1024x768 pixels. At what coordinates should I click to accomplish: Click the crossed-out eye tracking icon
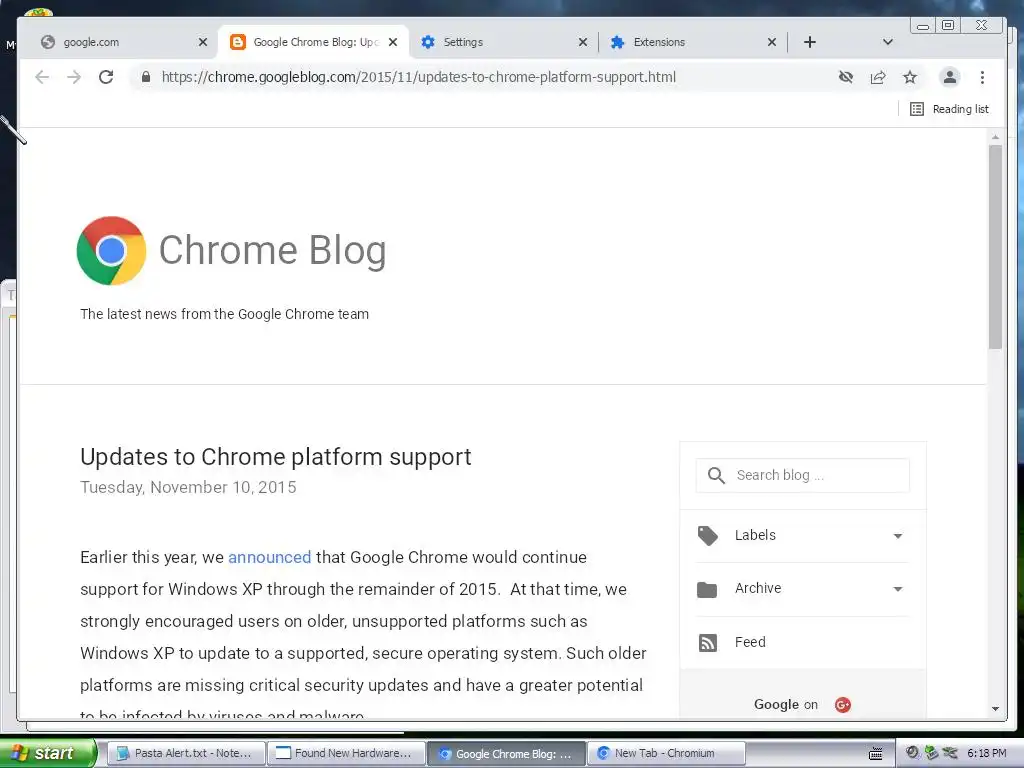point(846,77)
